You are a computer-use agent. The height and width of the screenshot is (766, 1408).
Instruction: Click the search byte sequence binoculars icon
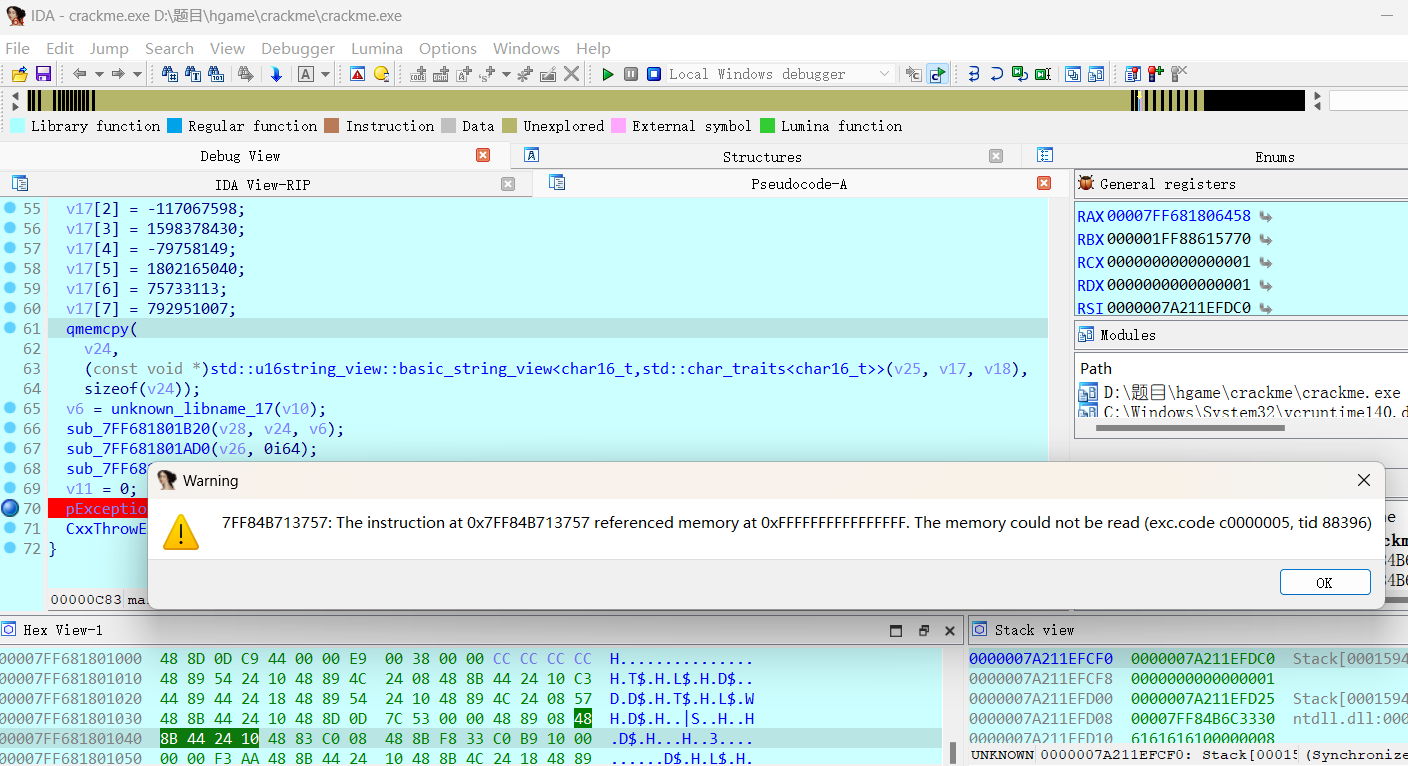[218, 74]
